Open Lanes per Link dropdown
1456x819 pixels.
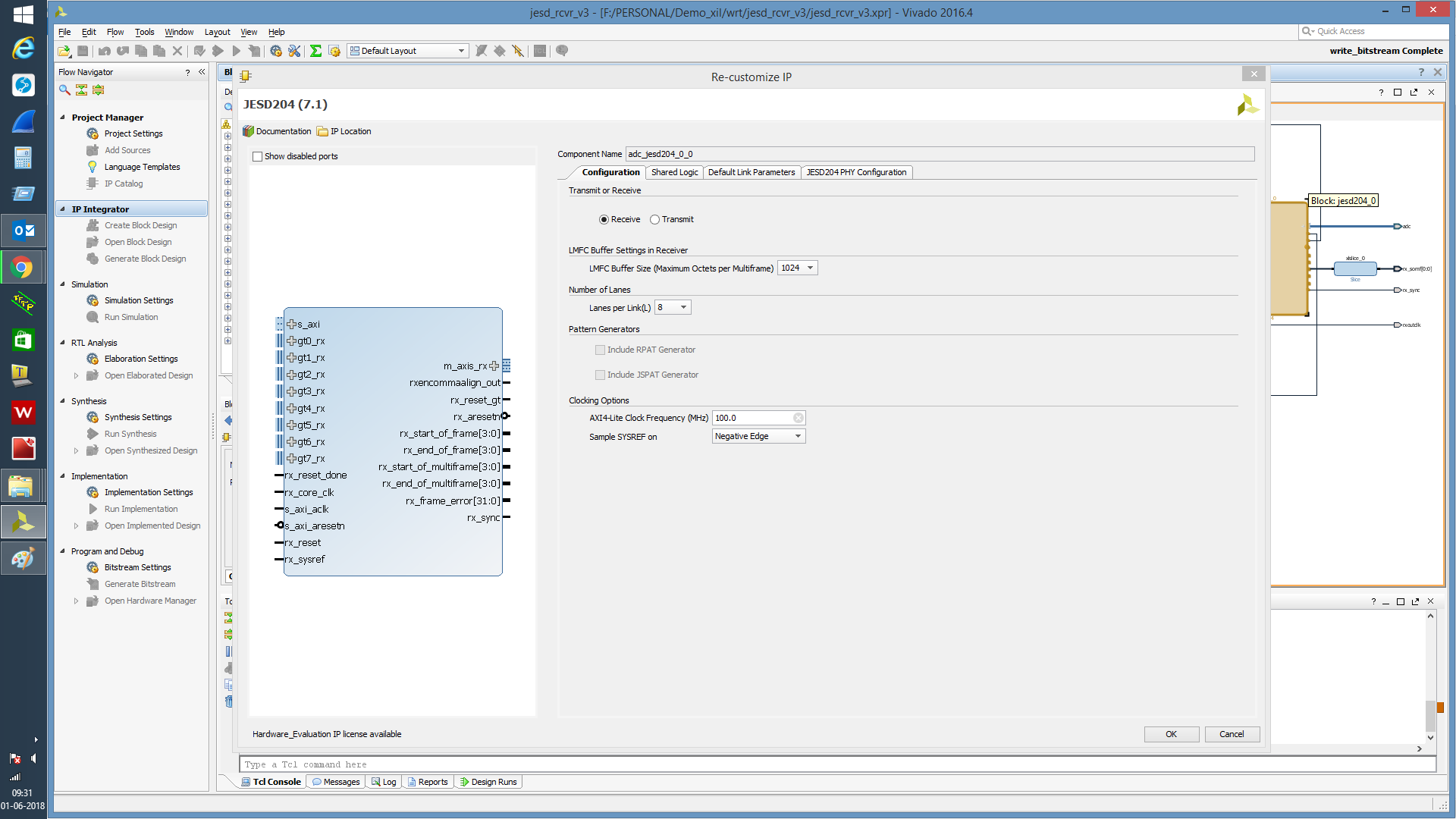[673, 307]
